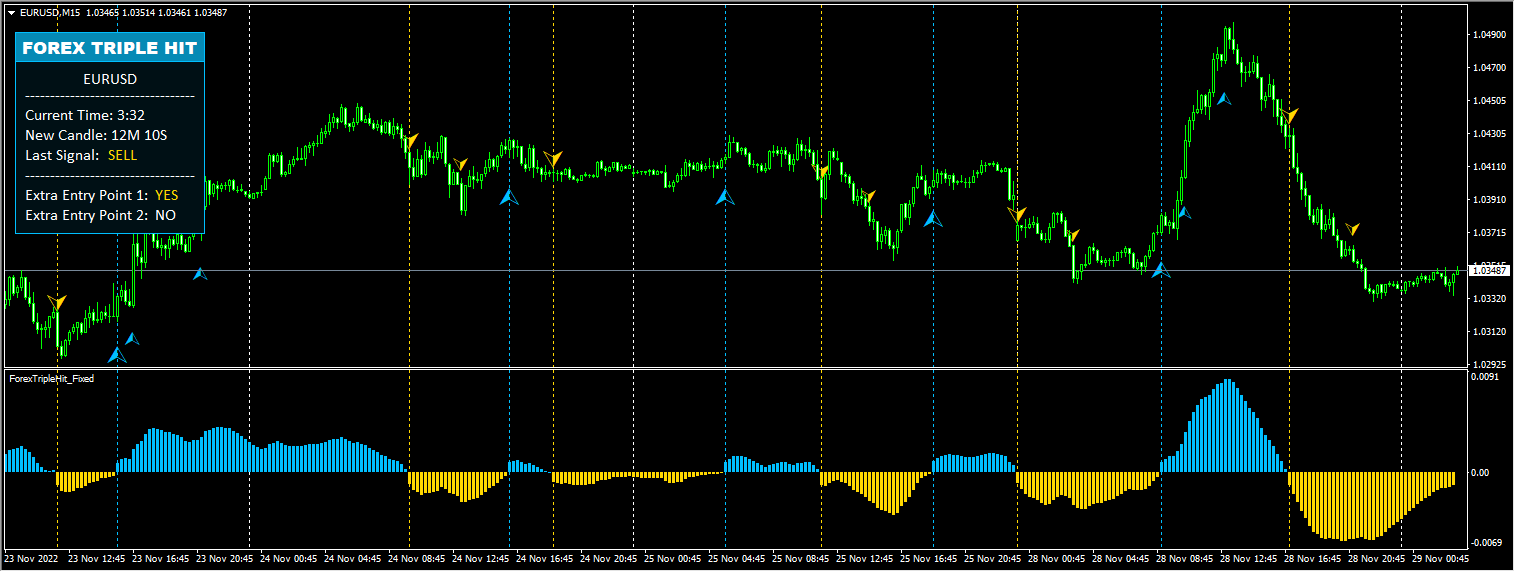Click the FOREX TRIPLE HIT panel header
This screenshot has height=572, width=1515.
point(110,48)
